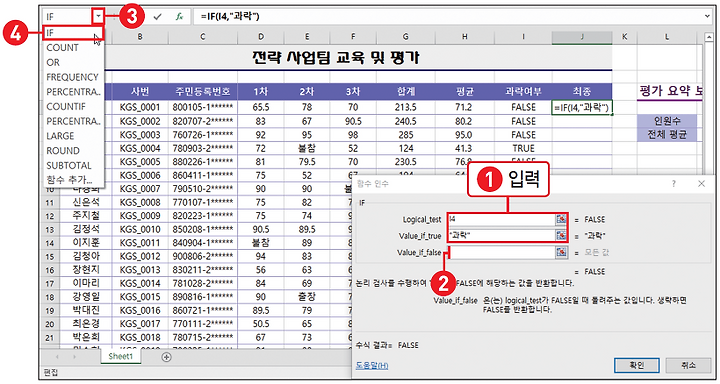
Task: Select row 15 header
Action: click(50, 257)
